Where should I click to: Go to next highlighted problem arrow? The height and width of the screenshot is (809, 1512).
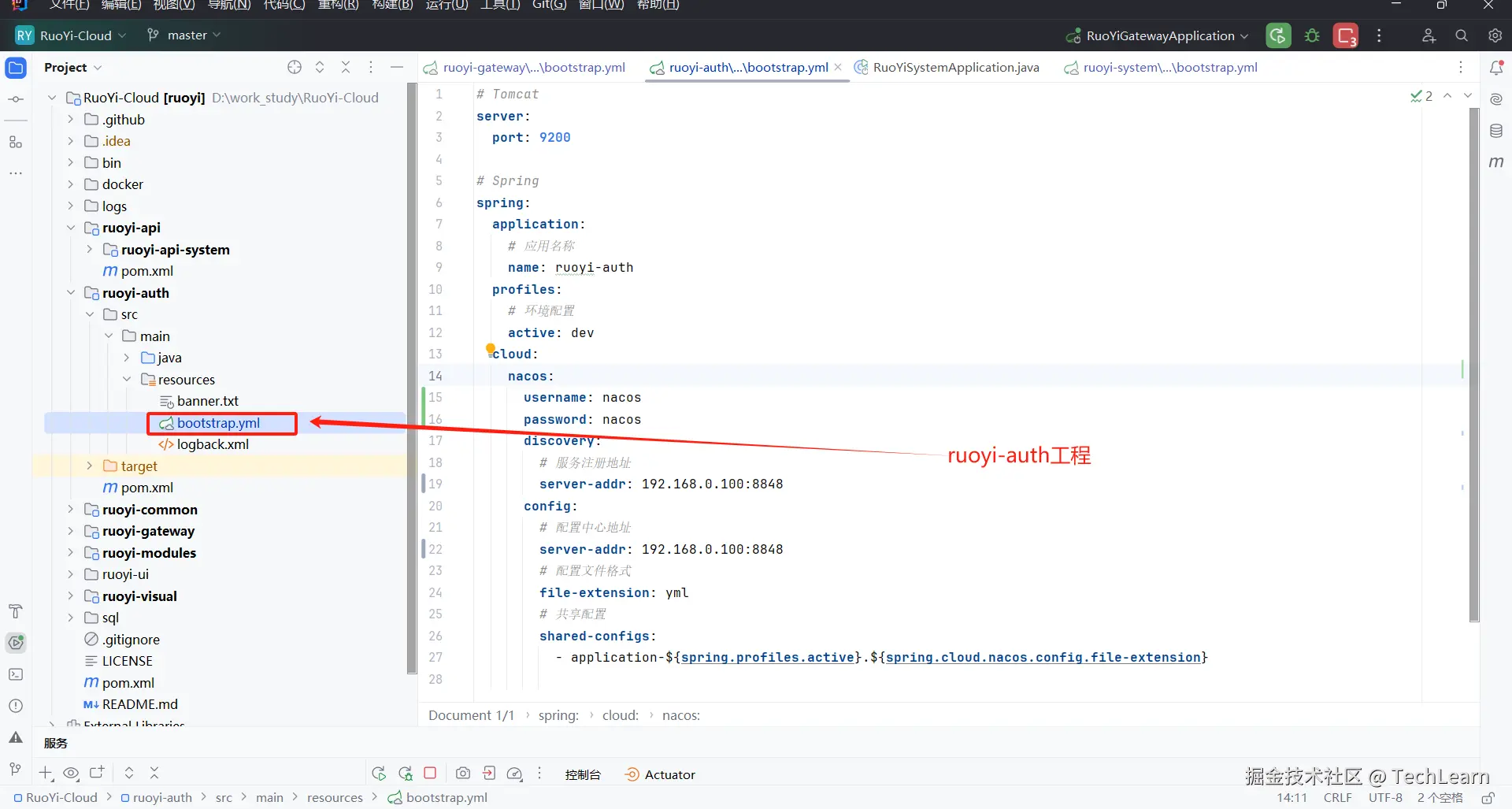pos(1468,95)
